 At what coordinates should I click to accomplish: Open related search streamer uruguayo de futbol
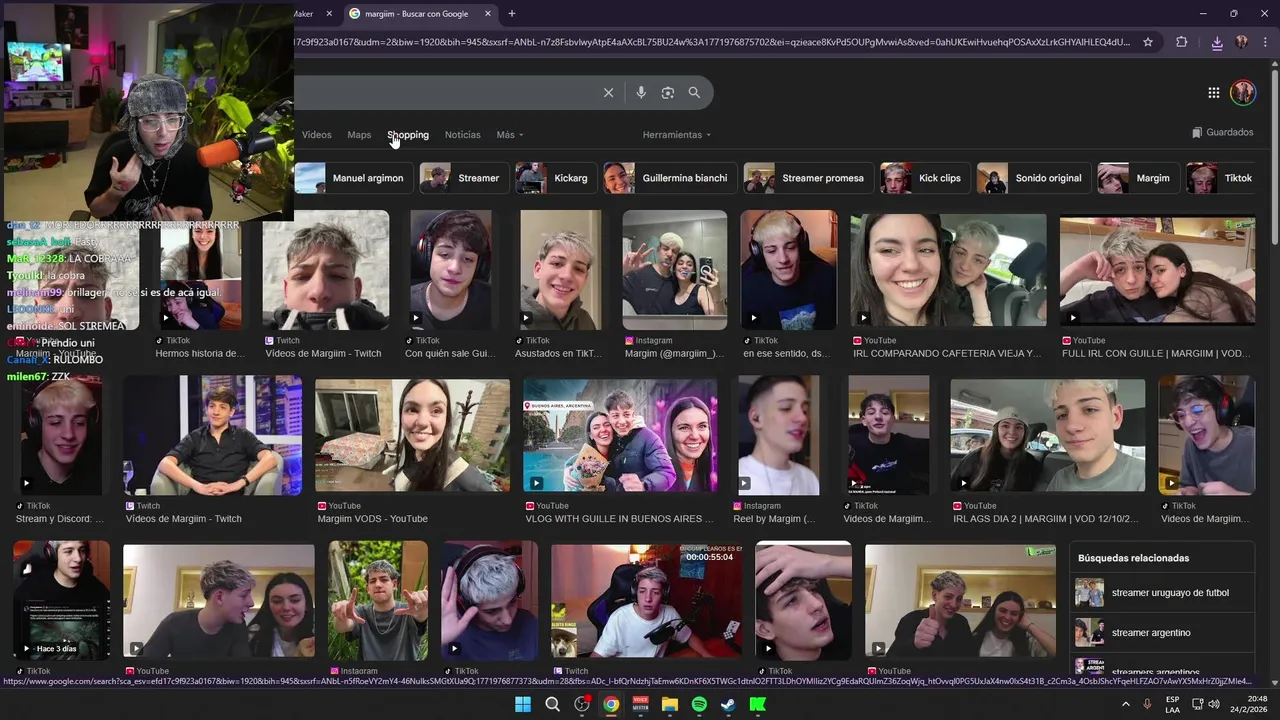[1162, 593]
